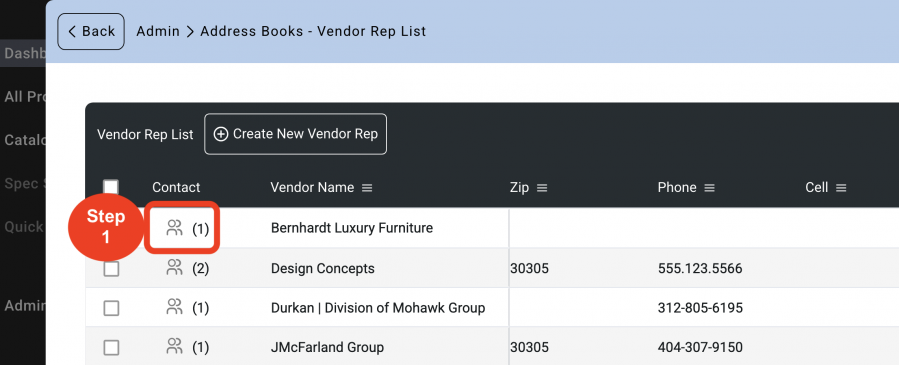
Task: Open Zip column menu icon
Action: [x=542, y=188]
